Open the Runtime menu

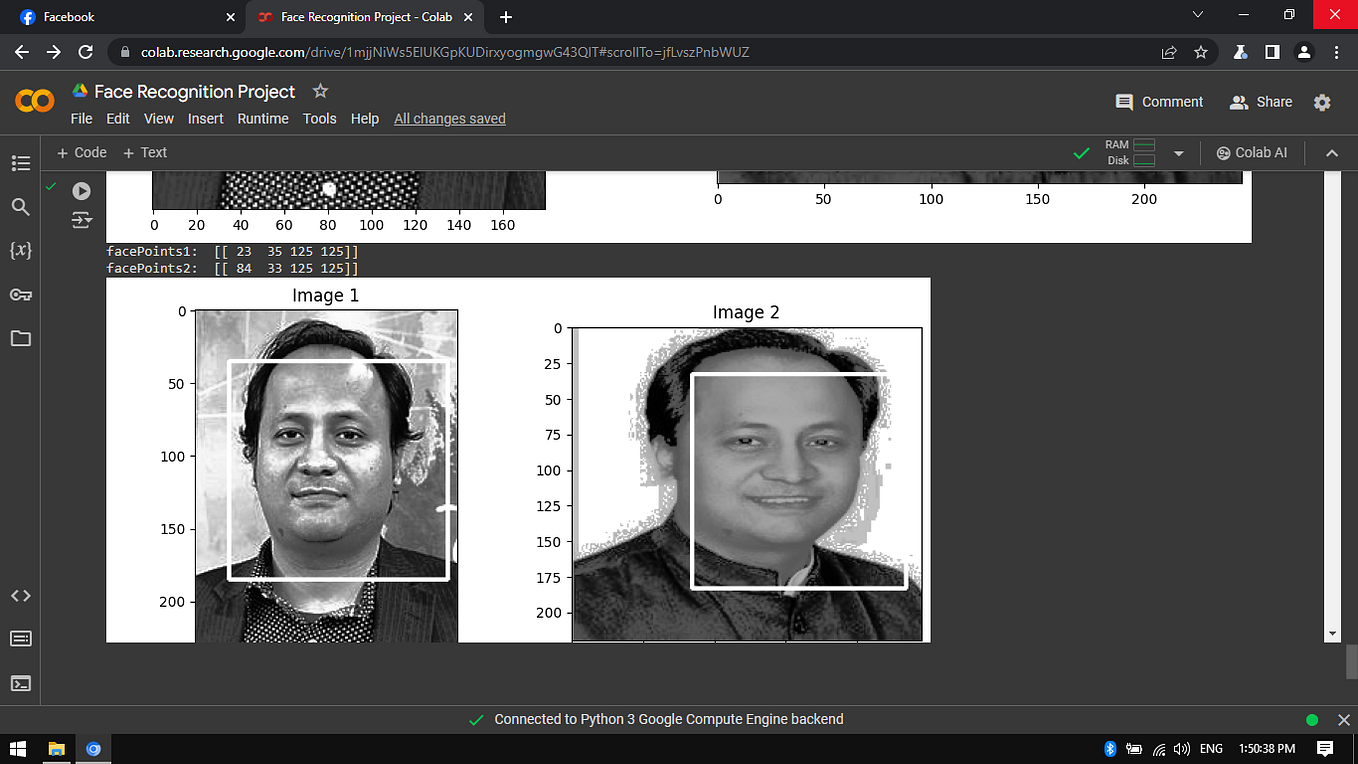(262, 118)
